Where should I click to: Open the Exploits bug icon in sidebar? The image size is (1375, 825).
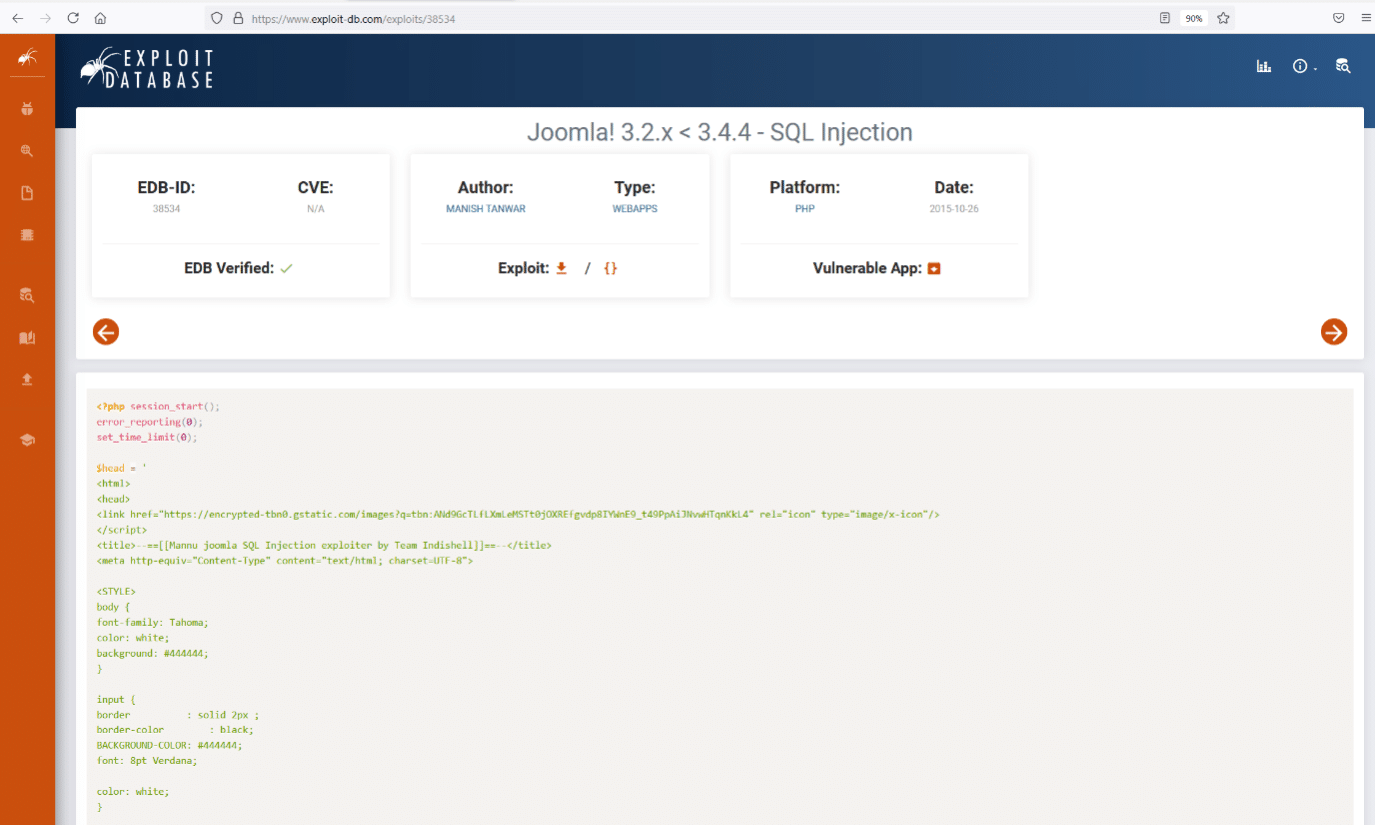[x=27, y=108]
